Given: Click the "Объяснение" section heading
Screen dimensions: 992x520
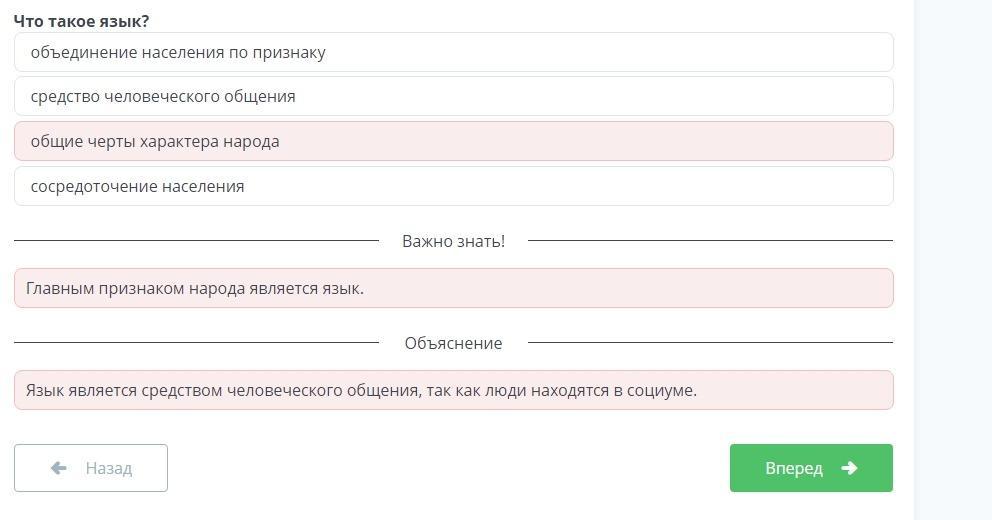Looking at the screenshot, I should pos(453,343).
